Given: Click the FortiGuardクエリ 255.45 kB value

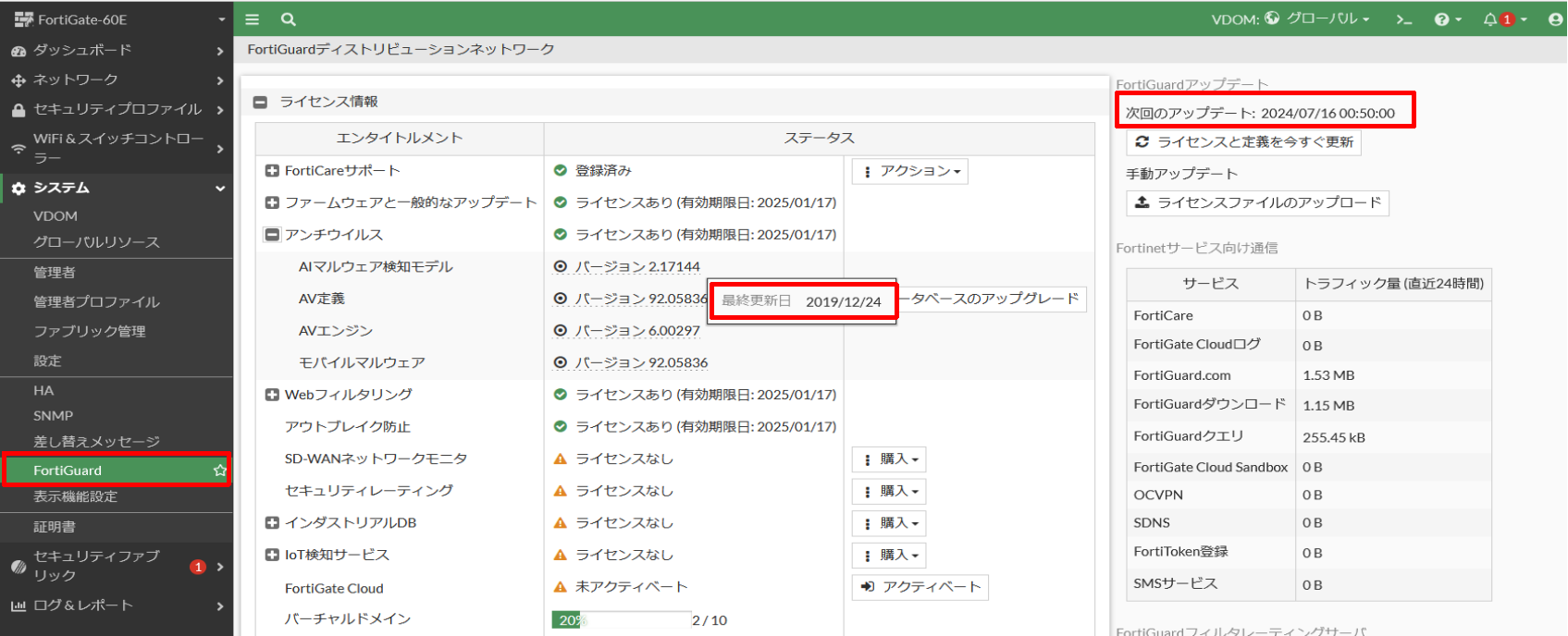Looking at the screenshot, I should coord(1334,437).
